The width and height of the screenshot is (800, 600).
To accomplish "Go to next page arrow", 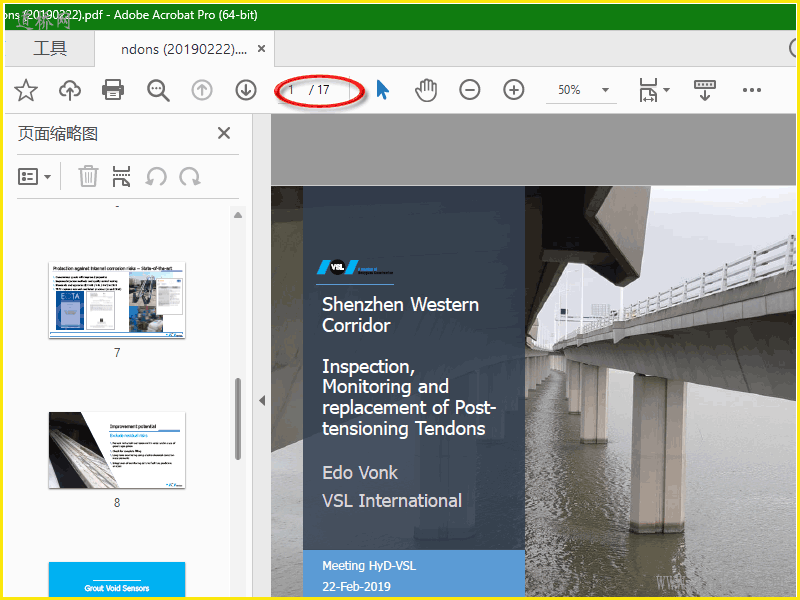I will click(246, 90).
